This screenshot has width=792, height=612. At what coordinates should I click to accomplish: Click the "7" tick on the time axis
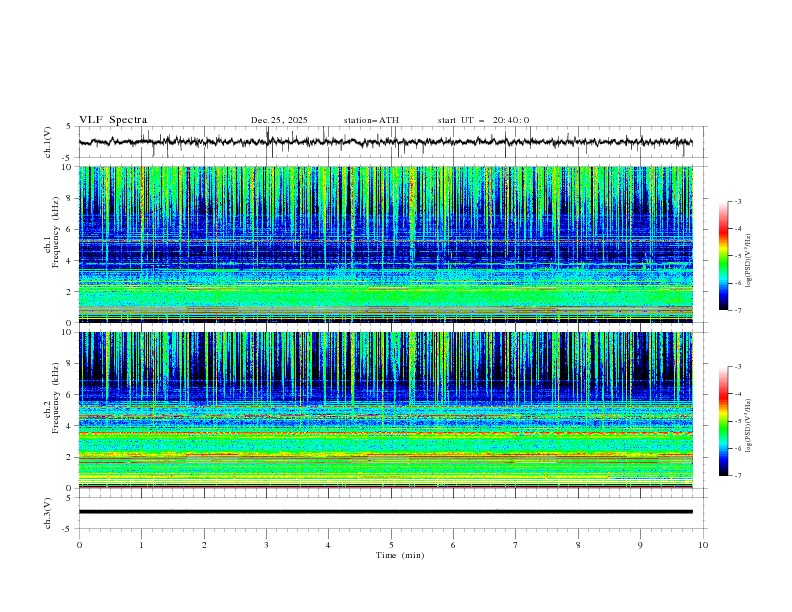tap(515, 545)
